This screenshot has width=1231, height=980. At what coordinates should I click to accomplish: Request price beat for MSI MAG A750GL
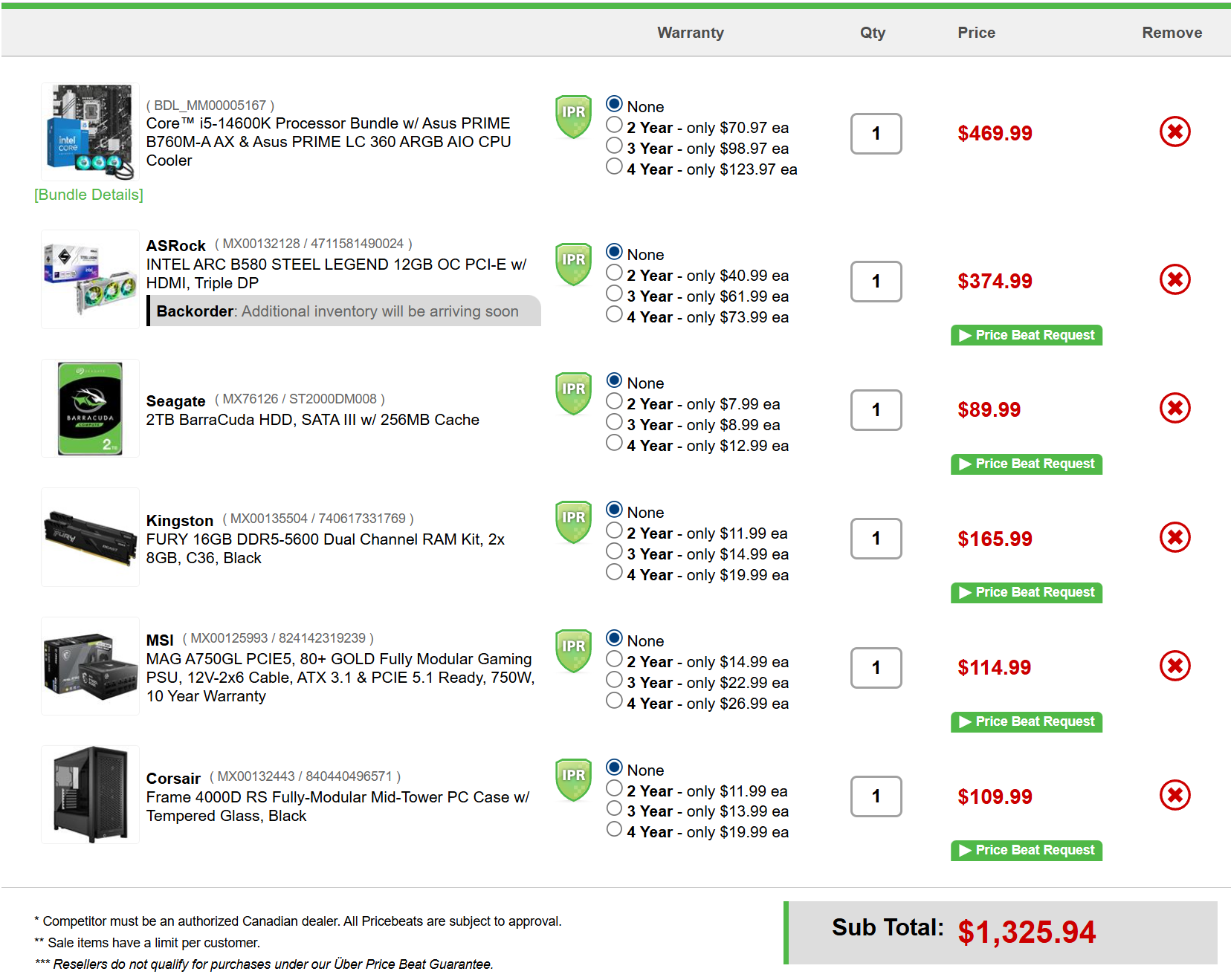[x=1026, y=721]
